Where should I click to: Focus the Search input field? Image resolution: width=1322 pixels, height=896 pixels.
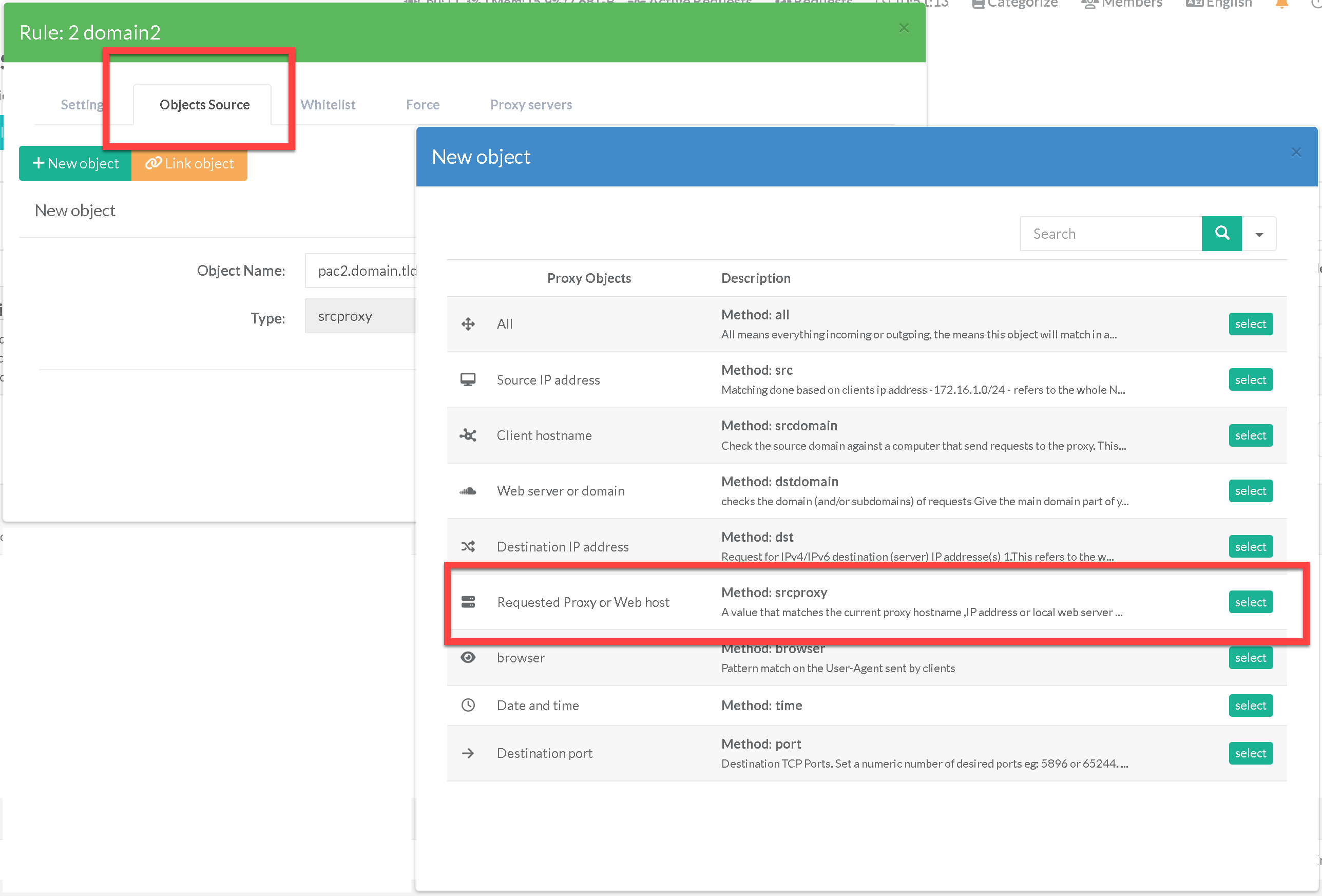[1110, 234]
